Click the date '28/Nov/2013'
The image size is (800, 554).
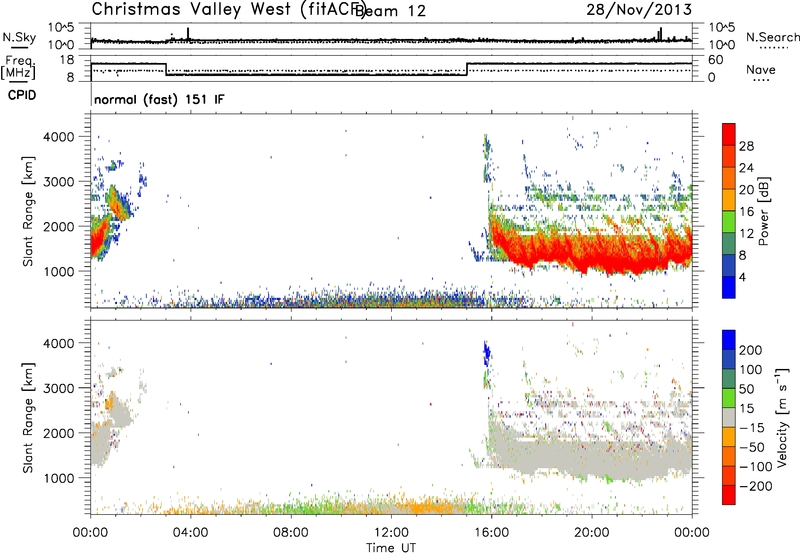639,9
